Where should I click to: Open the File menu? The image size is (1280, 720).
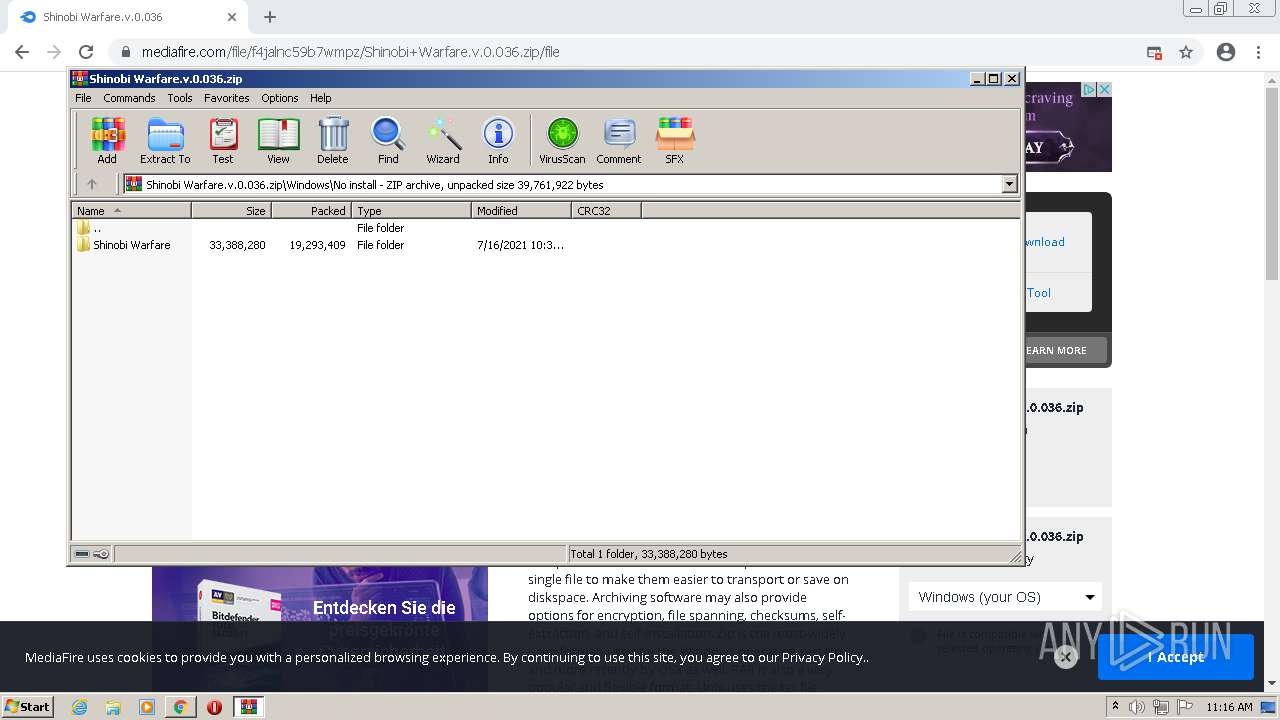(83, 98)
